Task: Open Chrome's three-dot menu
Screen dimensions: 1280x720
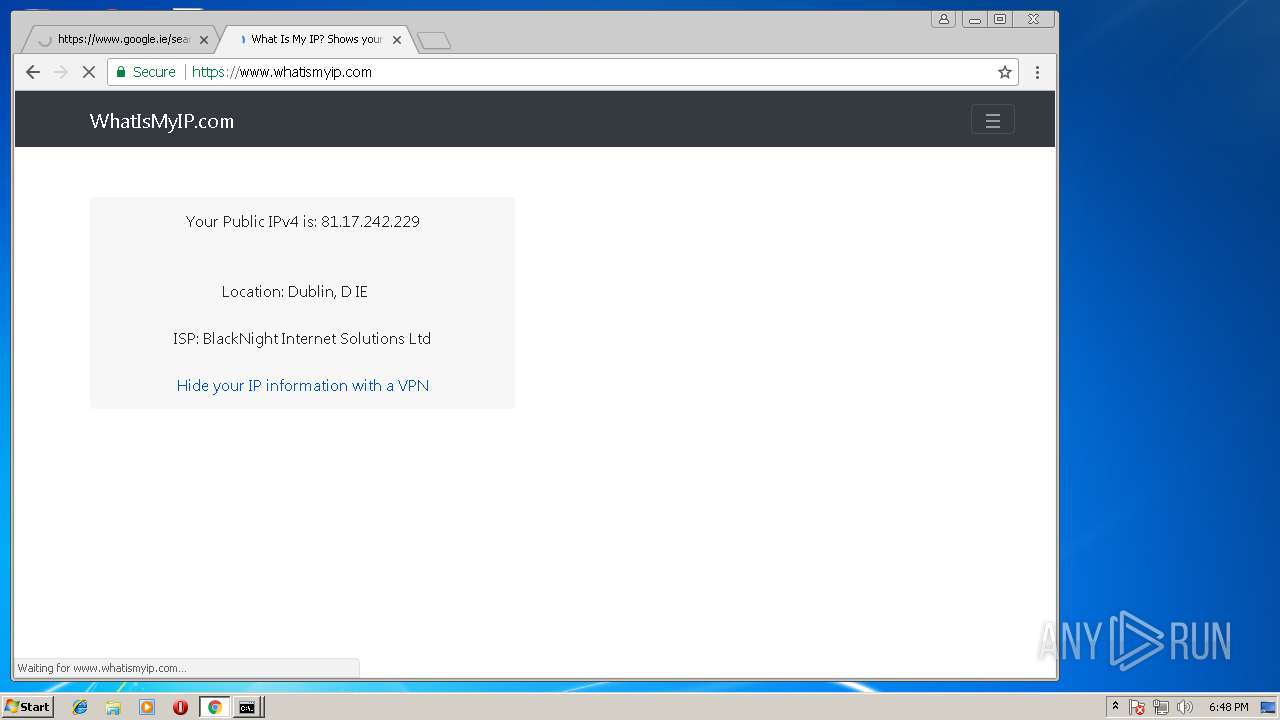Action: (x=1037, y=72)
